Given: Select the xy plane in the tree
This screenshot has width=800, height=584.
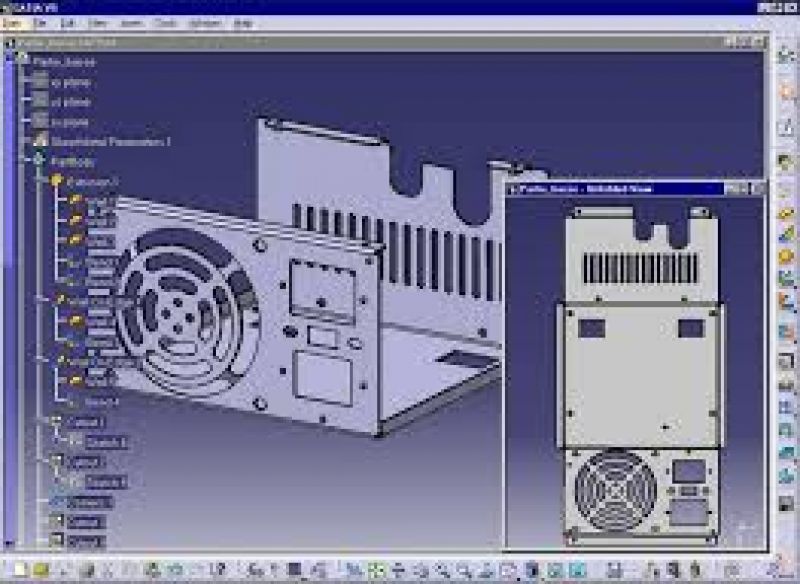Looking at the screenshot, I should pyautogui.click(x=71, y=82).
